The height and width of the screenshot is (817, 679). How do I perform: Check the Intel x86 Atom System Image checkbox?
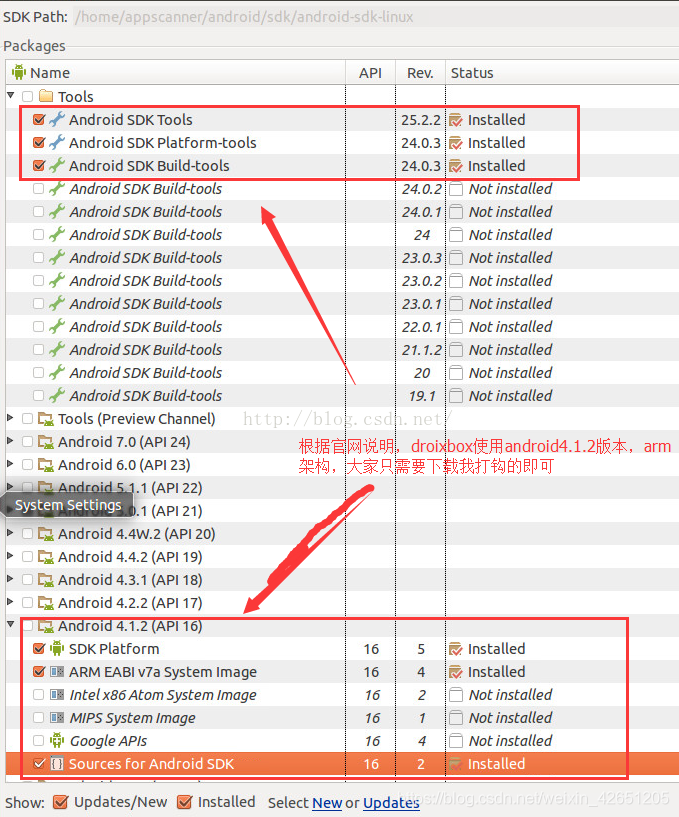pos(39,695)
